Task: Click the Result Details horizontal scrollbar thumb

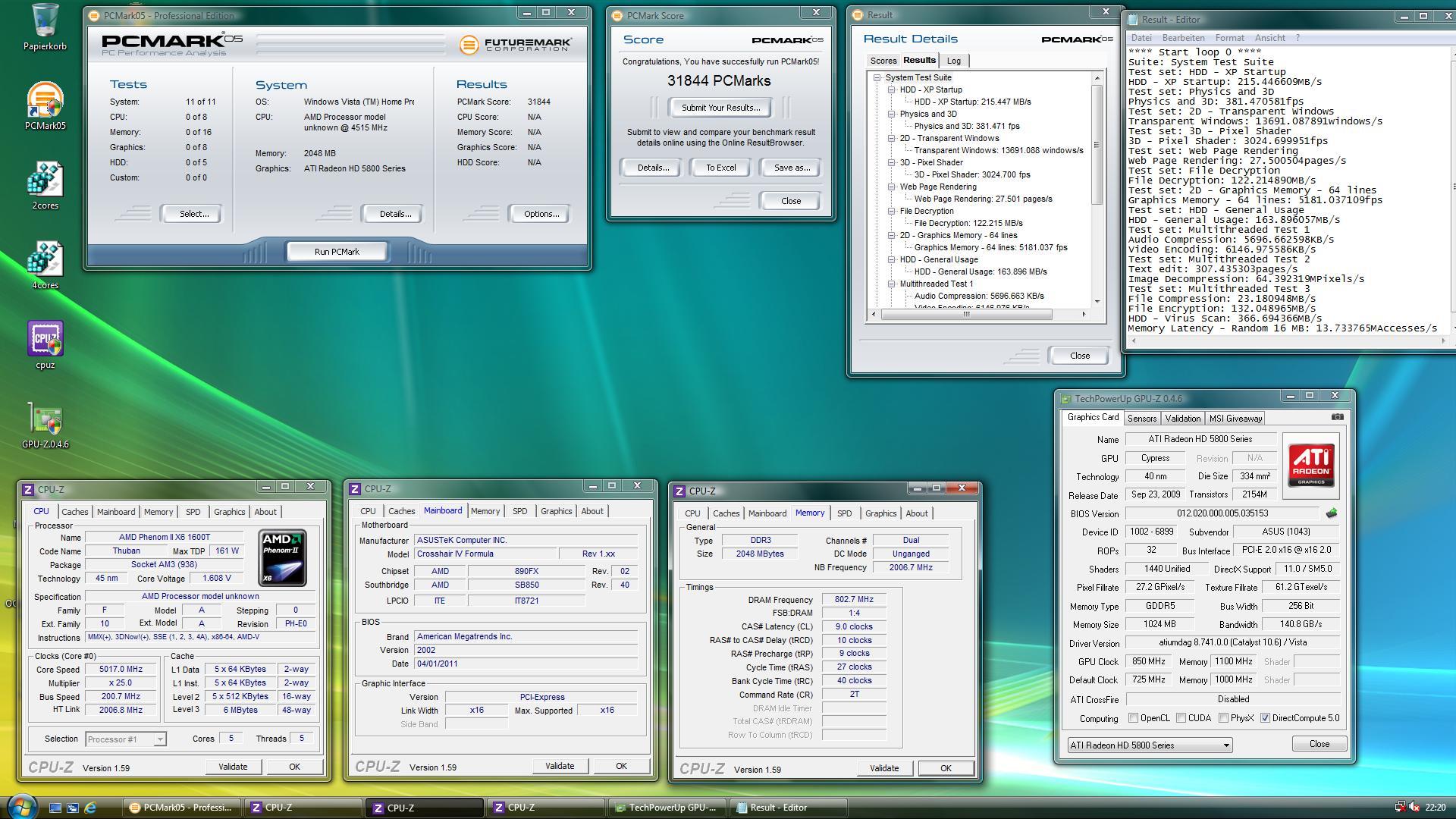Action: [967, 314]
